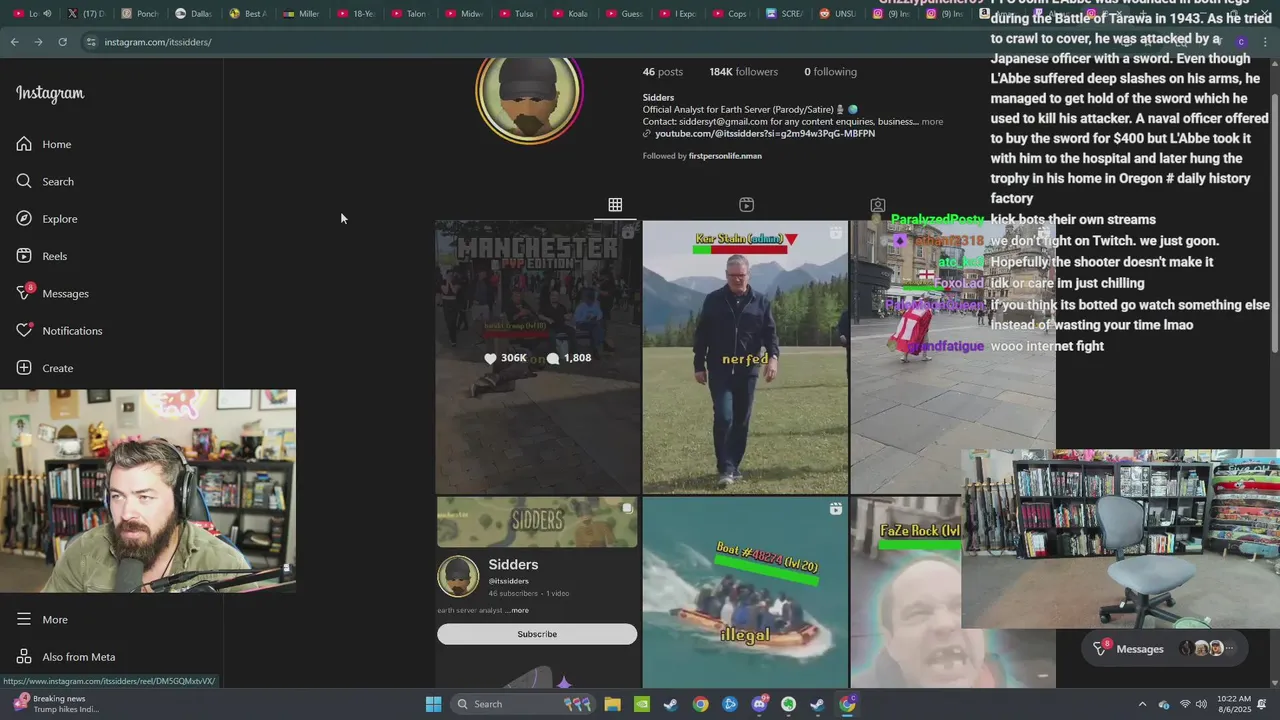Viewport: 1280px width, 720px height.
Task: Open the Boat #48274 'illegal' reel
Action: click(x=745, y=592)
